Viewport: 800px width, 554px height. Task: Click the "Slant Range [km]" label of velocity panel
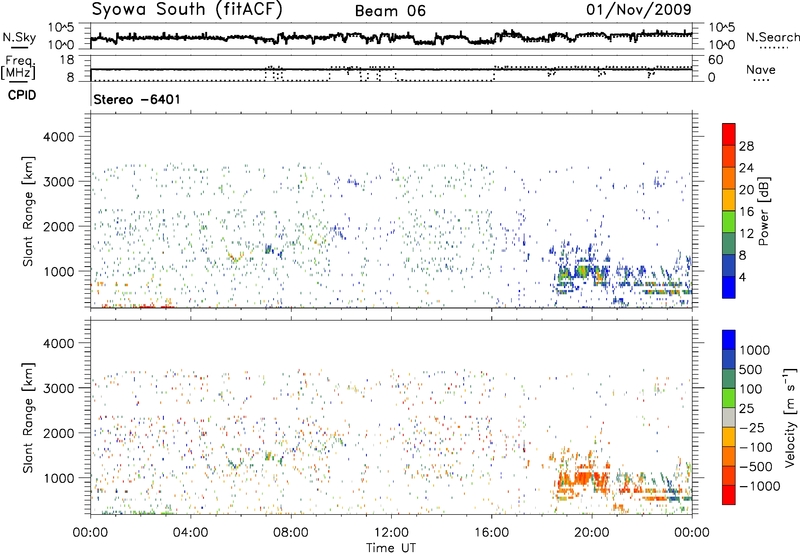coord(28,418)
